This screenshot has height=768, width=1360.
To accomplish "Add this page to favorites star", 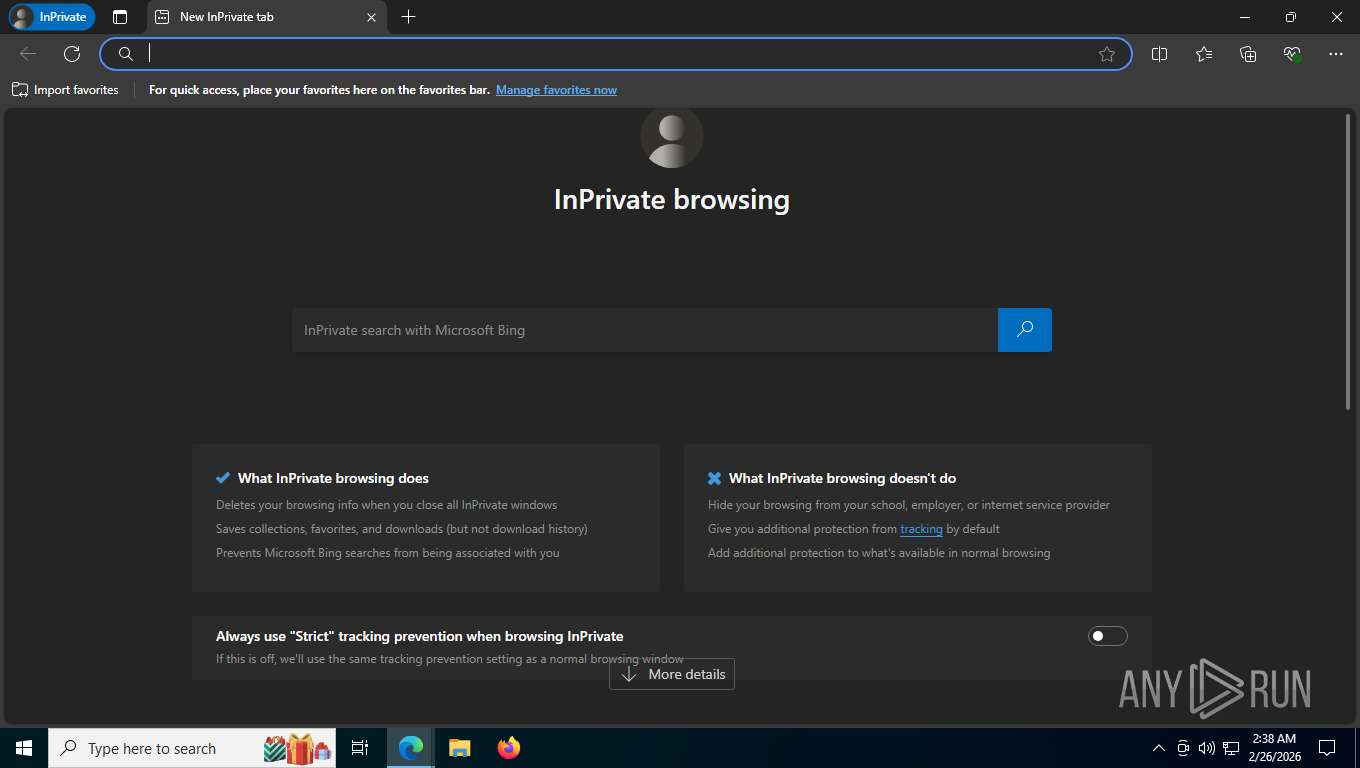I will point(1107,54).
